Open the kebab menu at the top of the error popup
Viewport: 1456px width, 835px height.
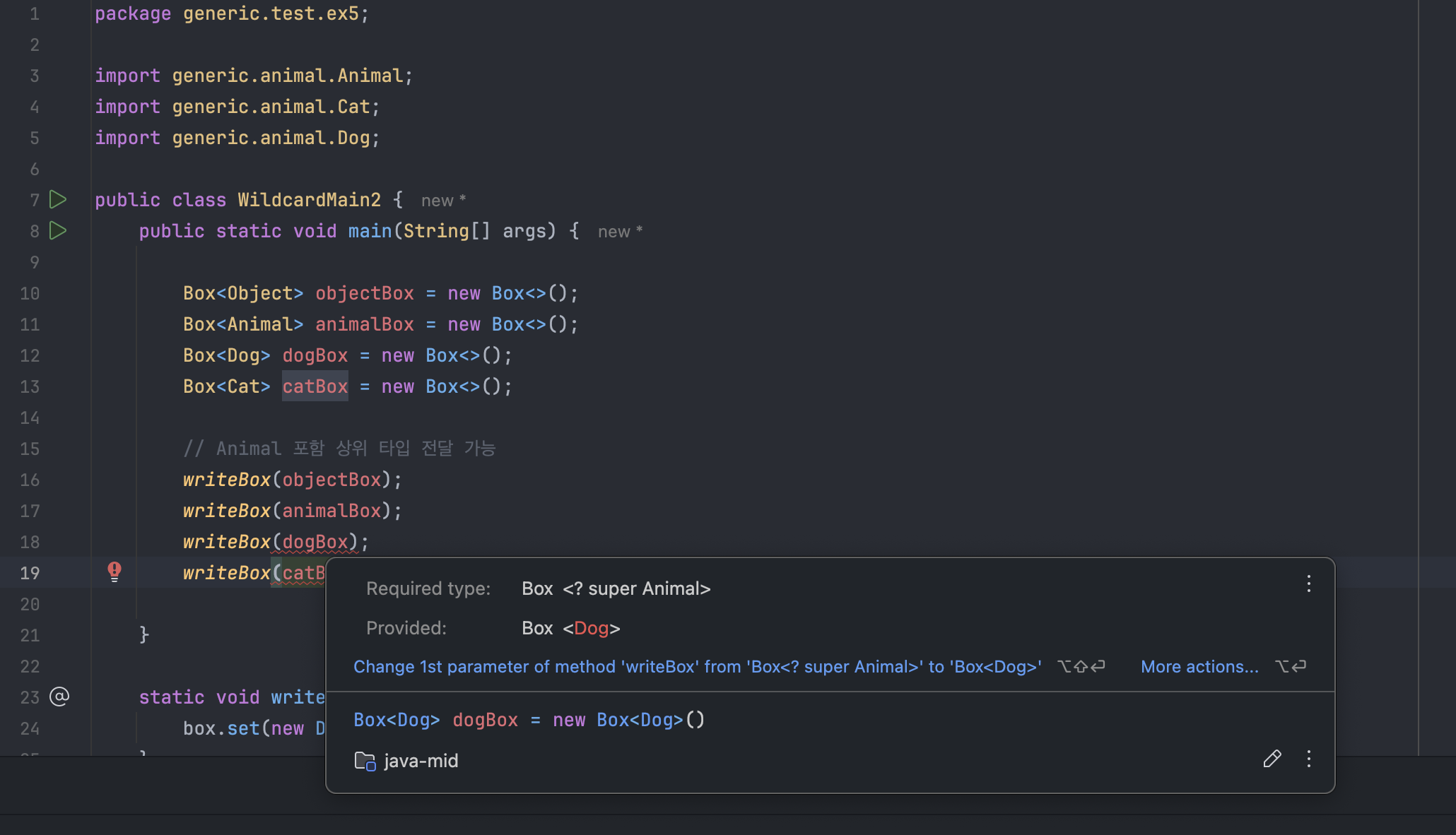[1308, 584]
